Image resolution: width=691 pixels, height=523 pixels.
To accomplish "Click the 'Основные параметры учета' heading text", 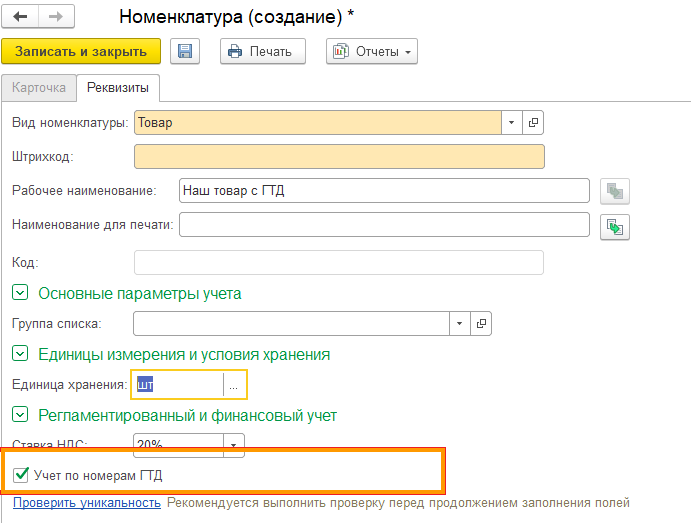I will click(x=140, y=293).
